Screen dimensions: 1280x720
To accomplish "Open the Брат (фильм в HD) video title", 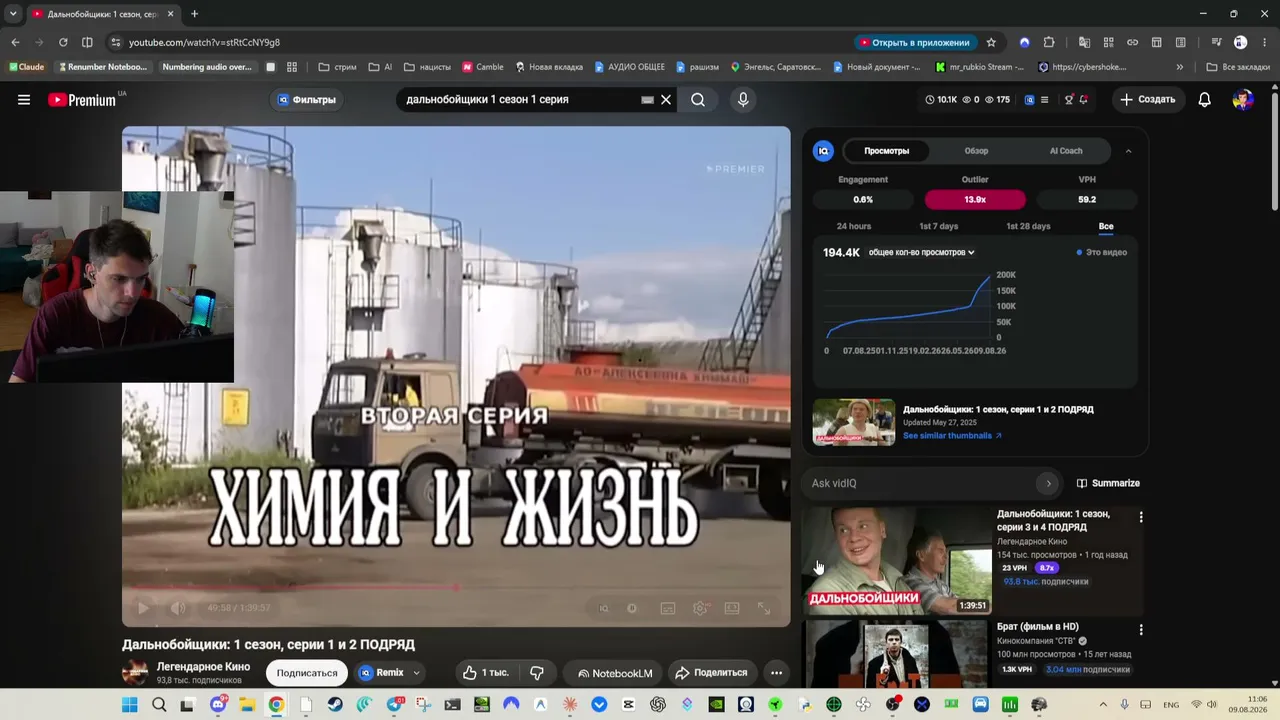I will [x=1038, y=627].
